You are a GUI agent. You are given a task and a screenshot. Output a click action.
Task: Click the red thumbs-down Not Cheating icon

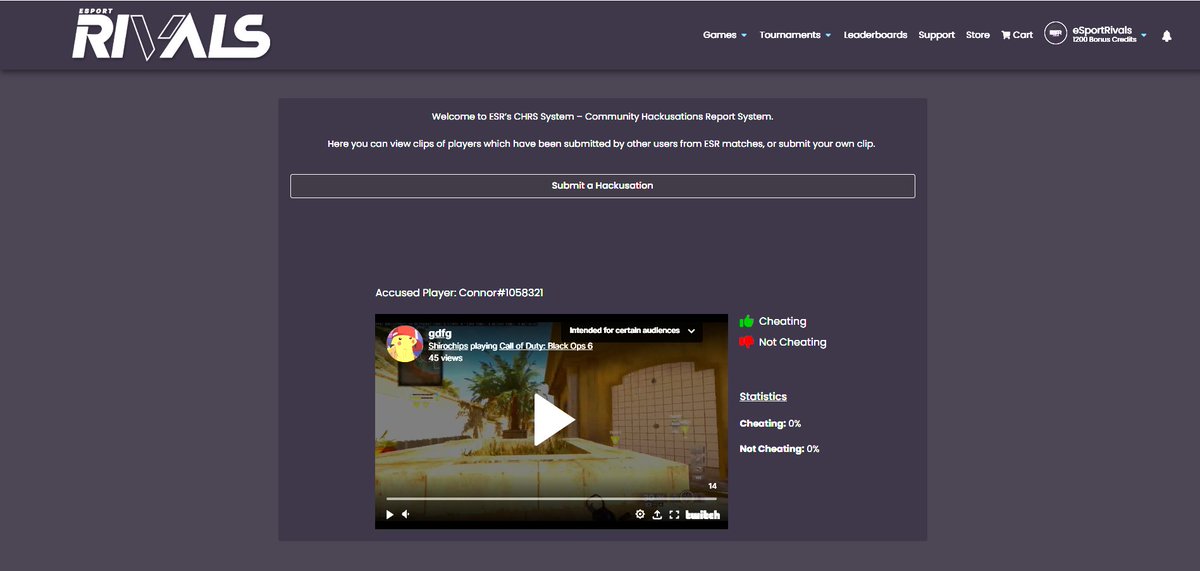[x=746, y=342]
